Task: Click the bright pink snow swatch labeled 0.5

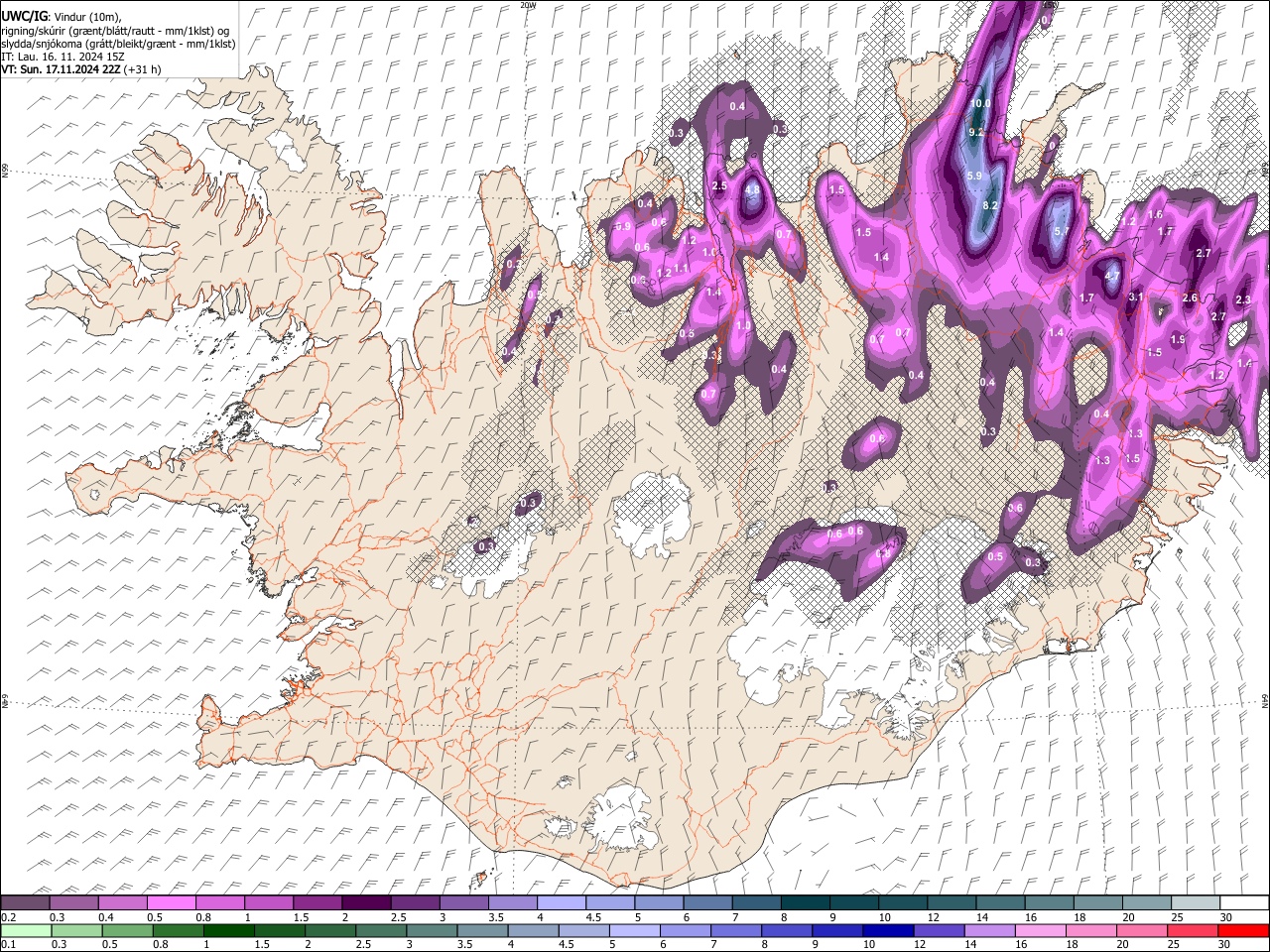Action: coord(172,903)
